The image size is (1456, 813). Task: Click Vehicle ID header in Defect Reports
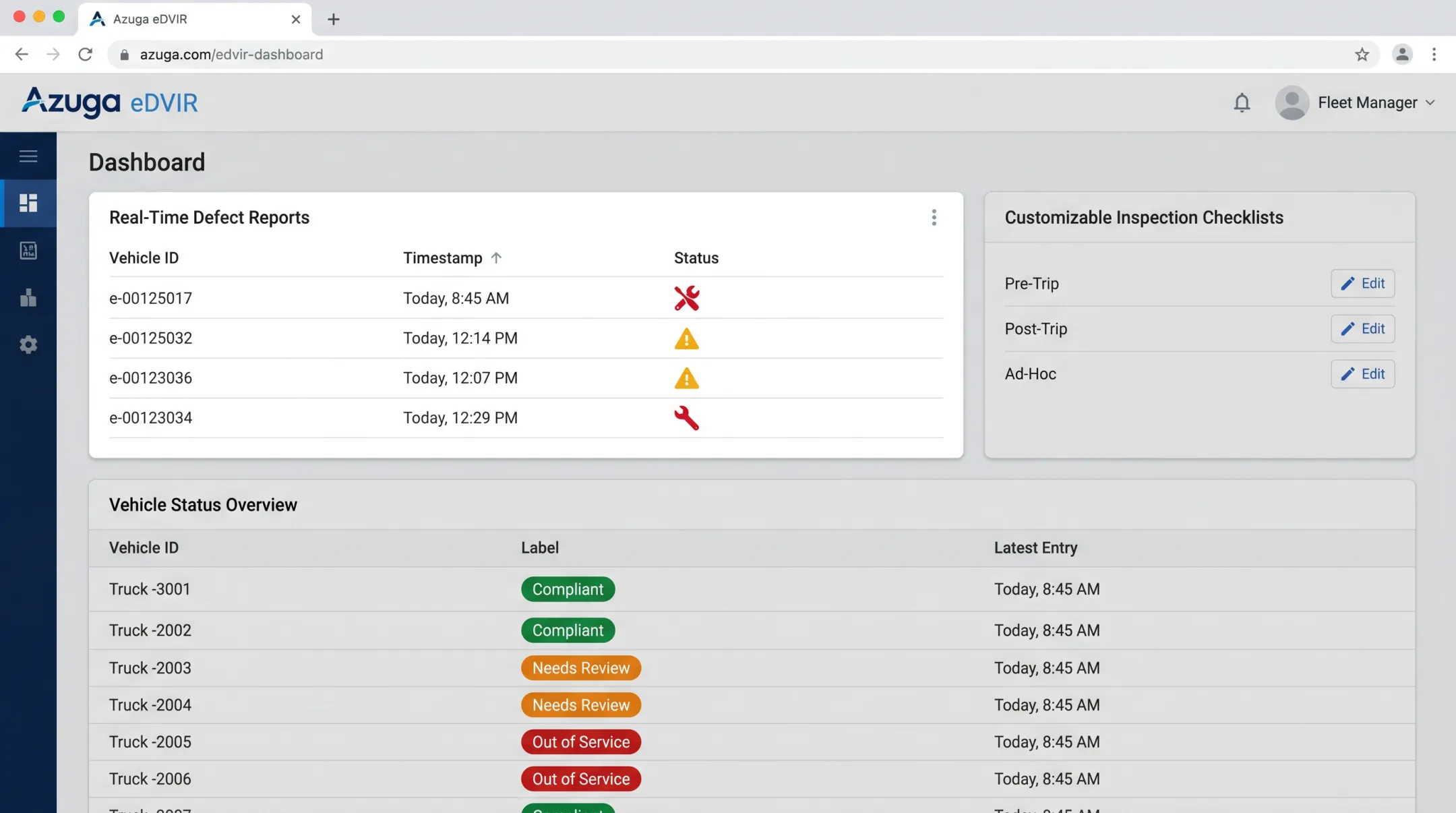[144, 258]
